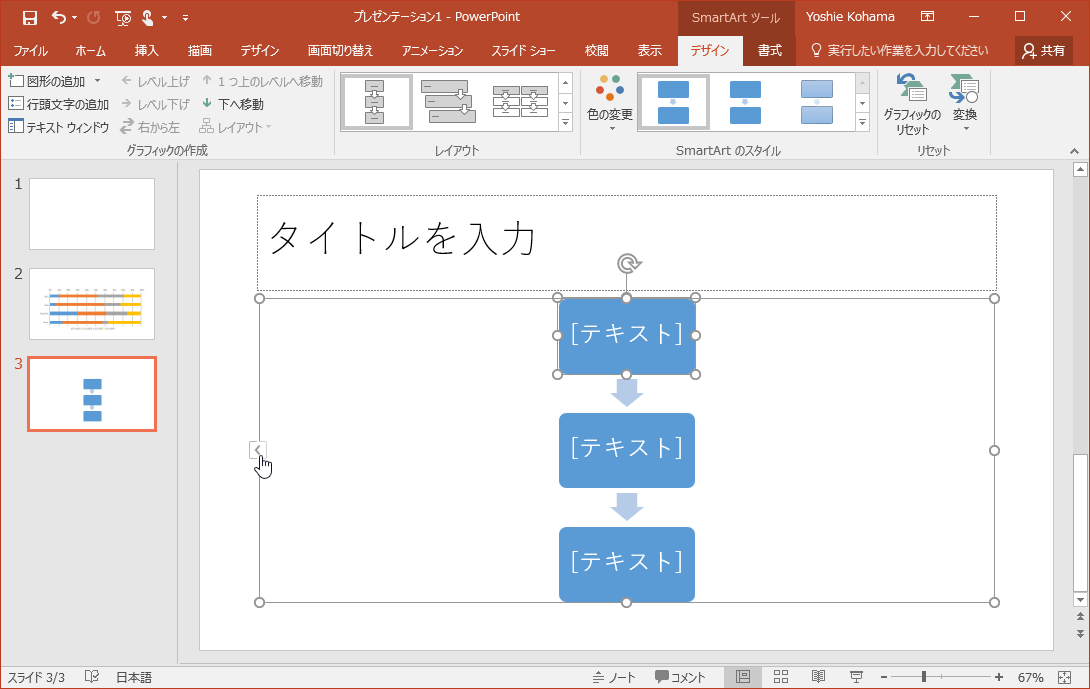1090x689 pixels.
Task: Open the 変換 (Convert) icon menu
Action: coord(964,104)
